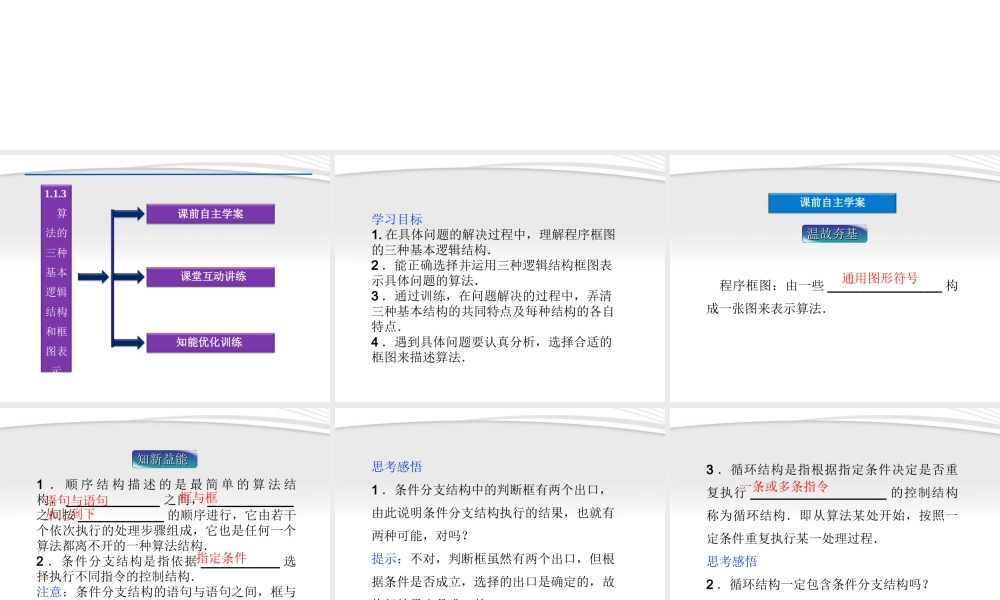
Task: Click the 知新益能 badge
Action: 165,459
